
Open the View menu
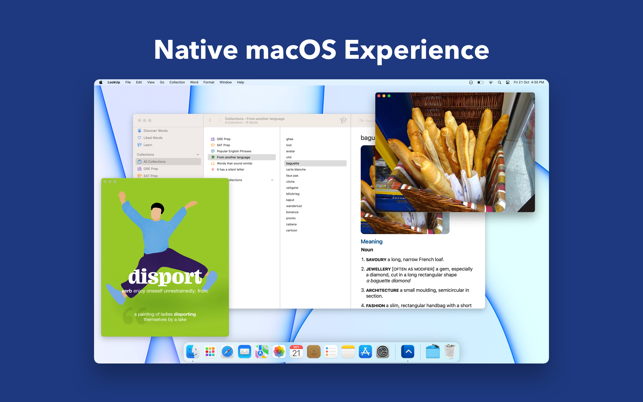click(x=151, y=82)
